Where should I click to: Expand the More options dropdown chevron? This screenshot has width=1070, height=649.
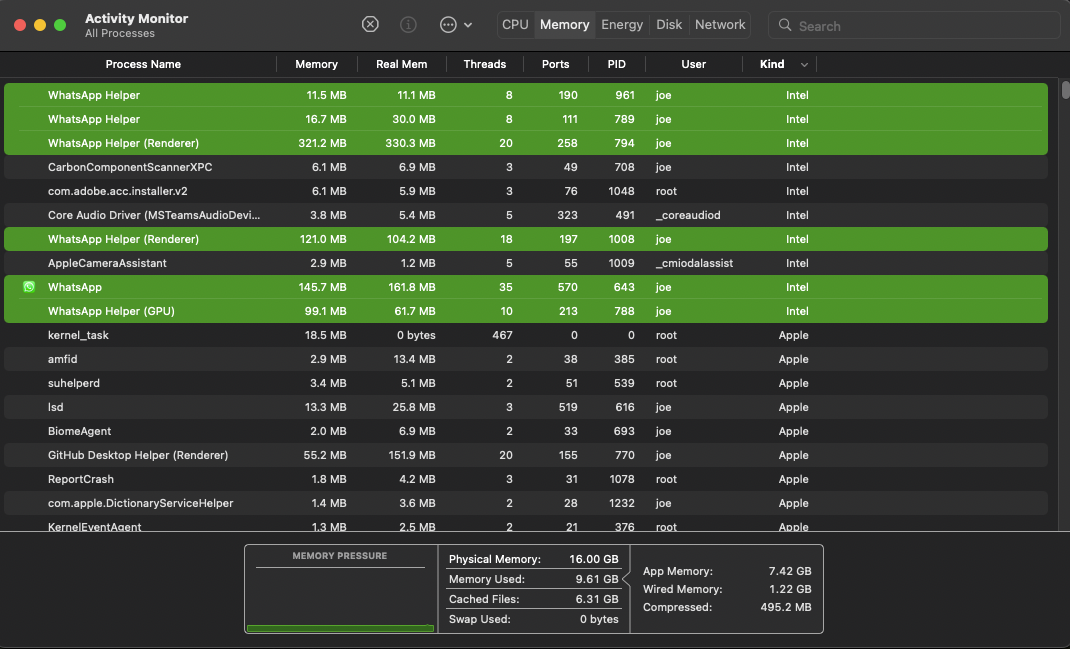[x=468, y=25]
